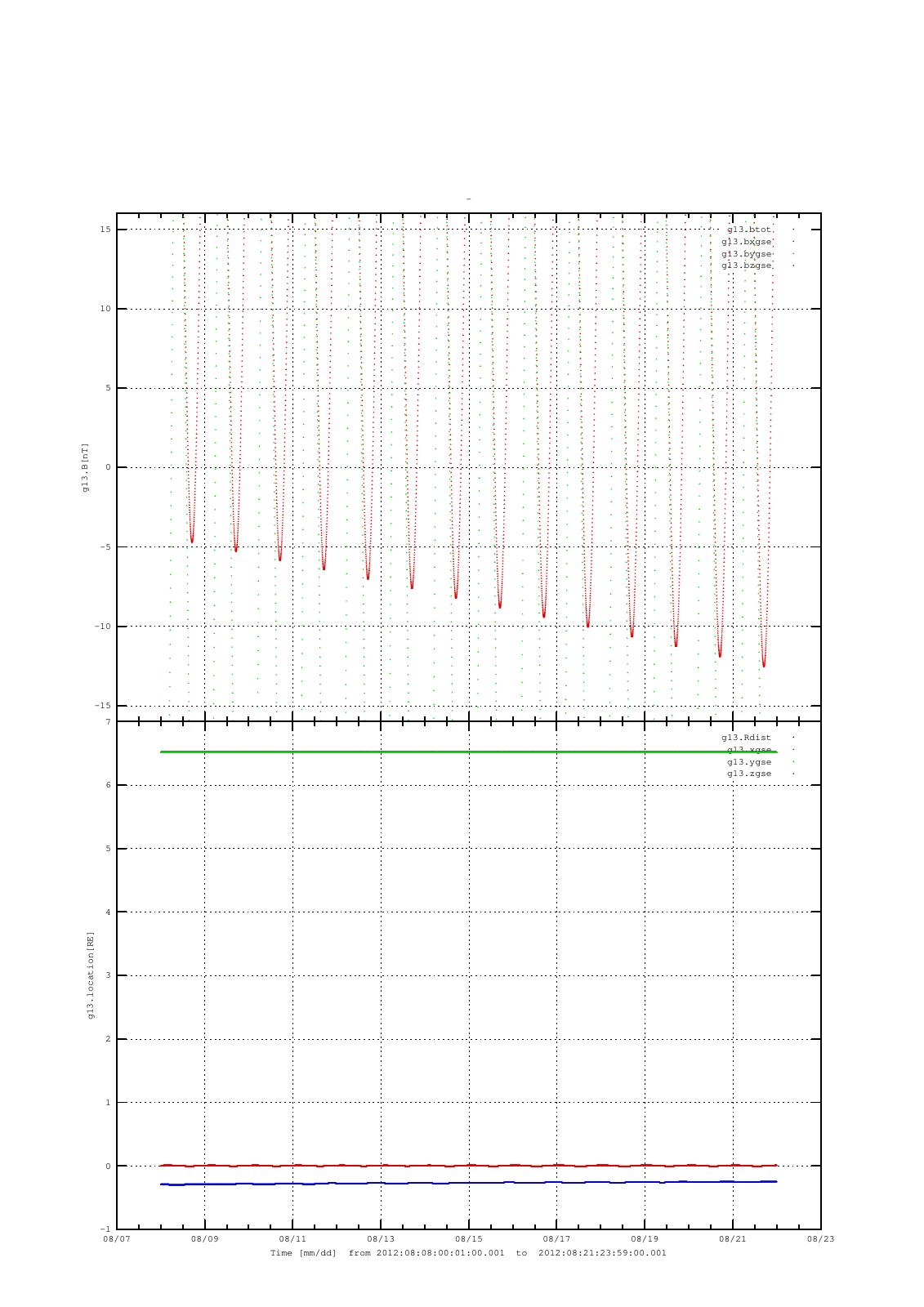Select the g13.bzgse legend label
This screenshot has width=924, height=1307.
pyautogui.click(x=746, y=265)
